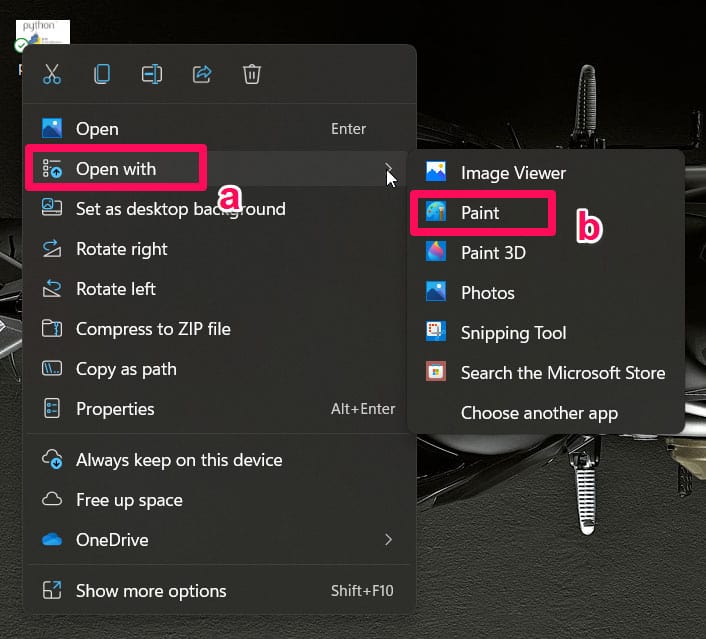Choose Always keep on this device

[x=219, y=460]
